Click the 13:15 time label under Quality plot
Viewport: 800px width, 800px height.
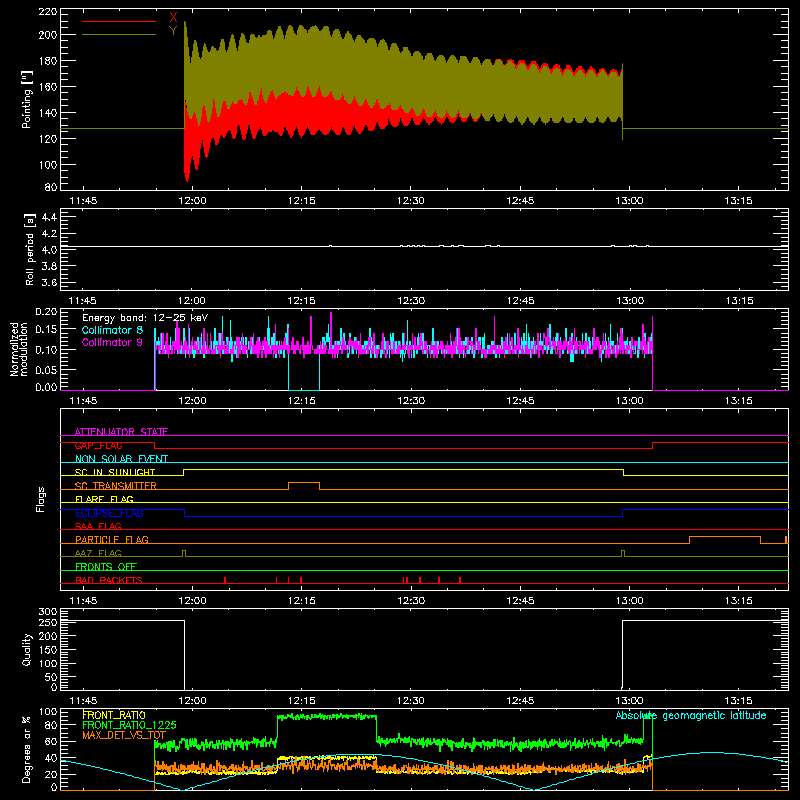click(x=738, y=701)
